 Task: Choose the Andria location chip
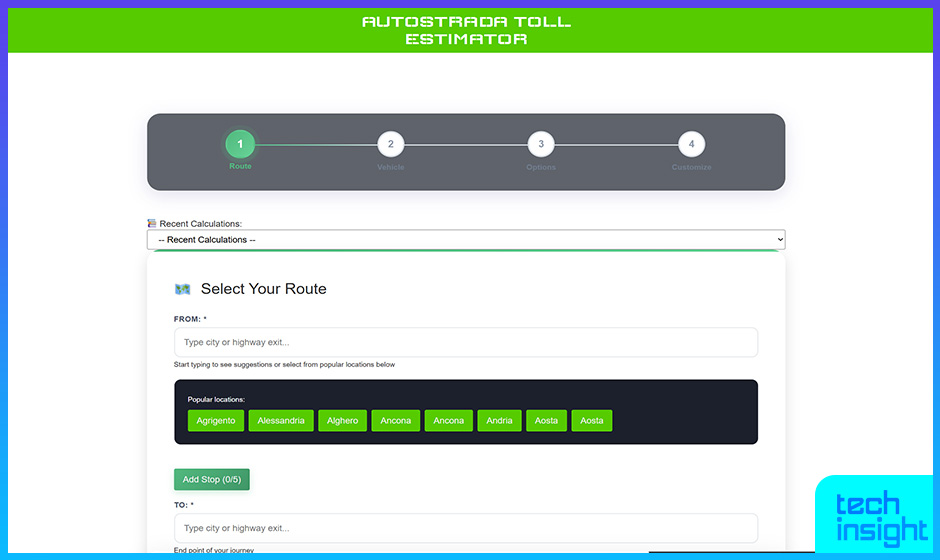coord(499,421)
